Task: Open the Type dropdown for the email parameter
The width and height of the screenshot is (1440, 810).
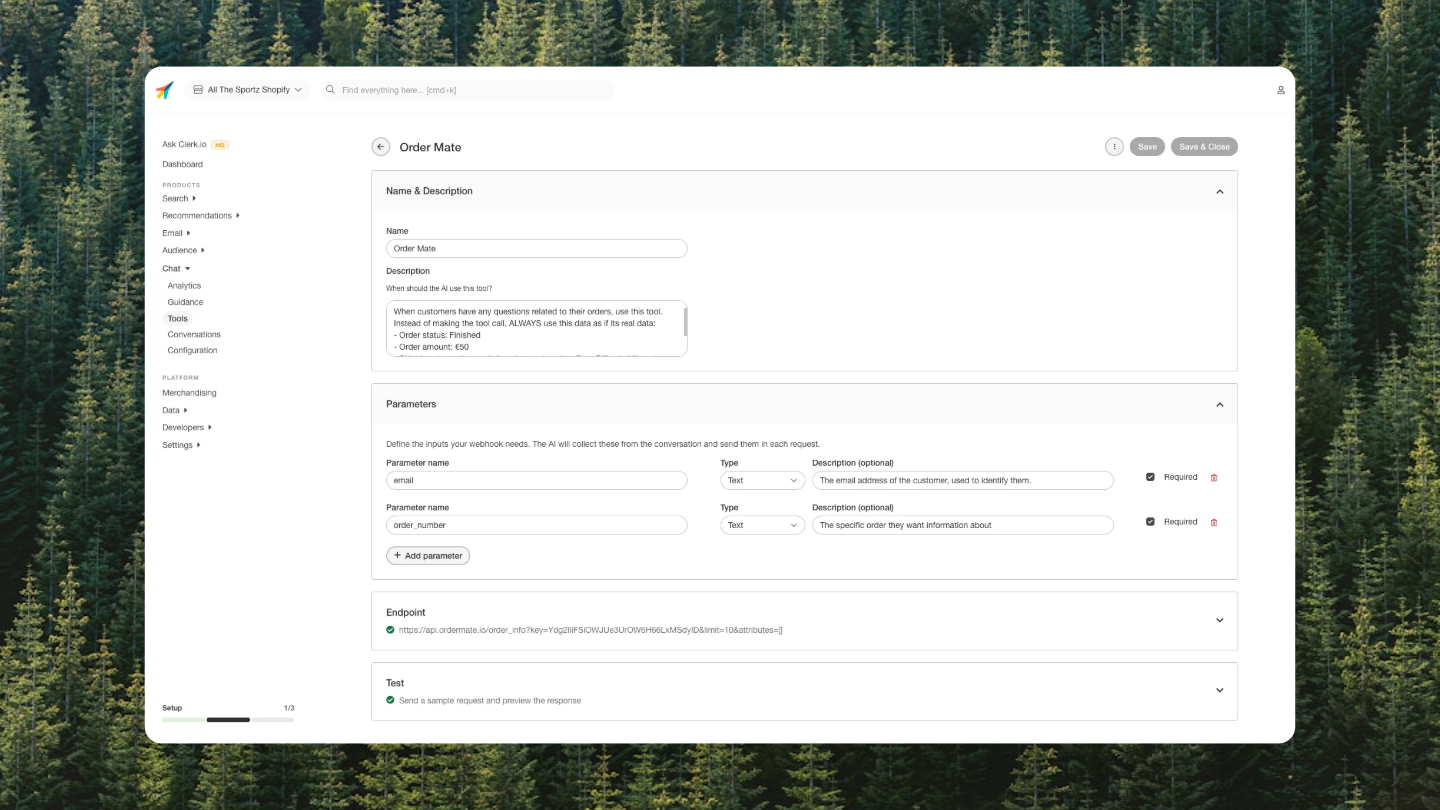Action: click(762, 480)
